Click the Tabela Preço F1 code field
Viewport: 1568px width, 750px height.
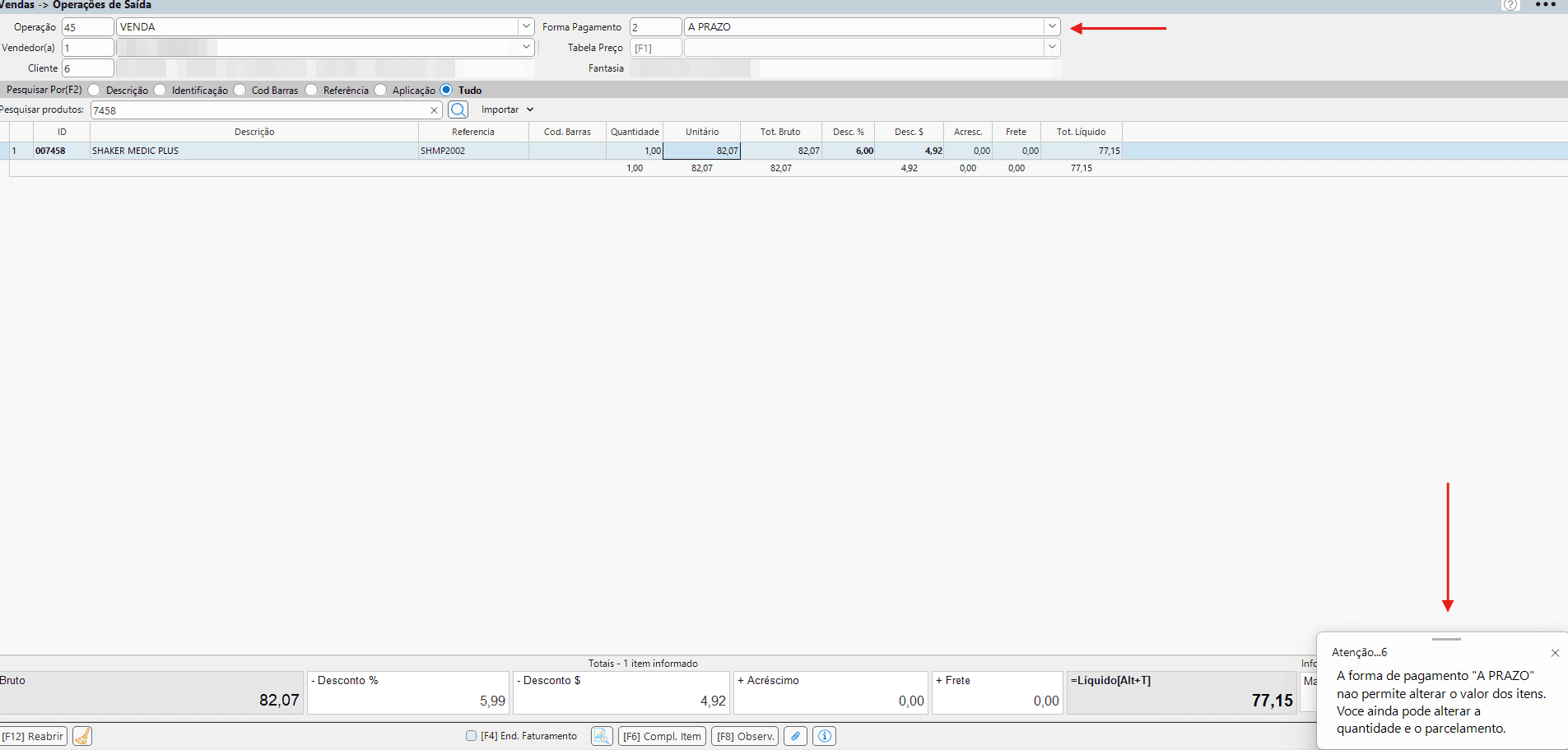[x=656, y=48]
